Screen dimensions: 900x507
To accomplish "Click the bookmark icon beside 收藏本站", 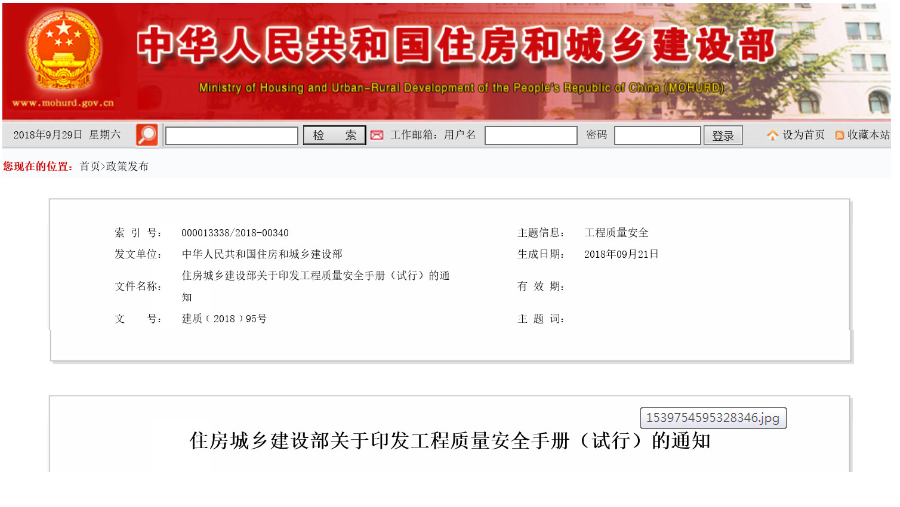I will 839,136.
